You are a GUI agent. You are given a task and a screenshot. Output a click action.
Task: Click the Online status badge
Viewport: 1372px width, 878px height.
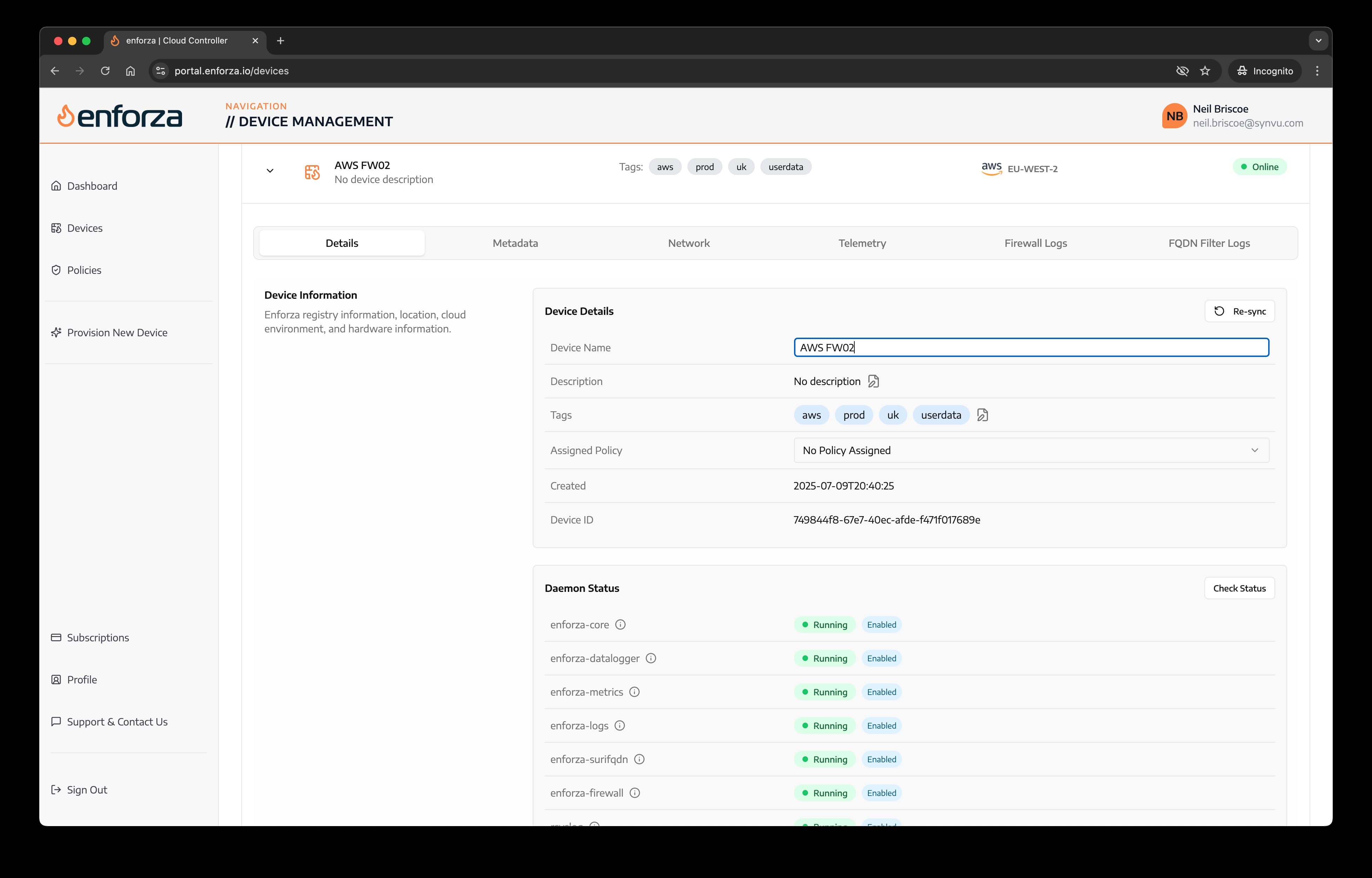(1260, 167)
